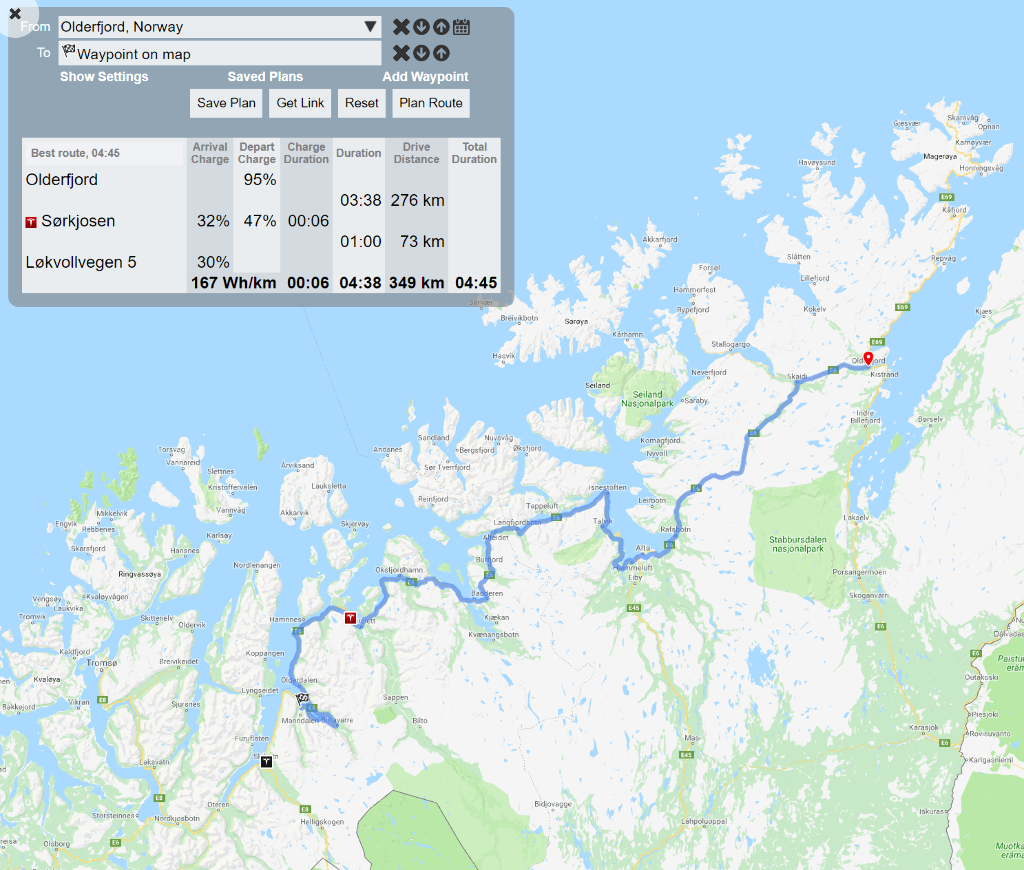1024x870 pixels.
Task: Move the To waypoint down
Action: (421, 53)
